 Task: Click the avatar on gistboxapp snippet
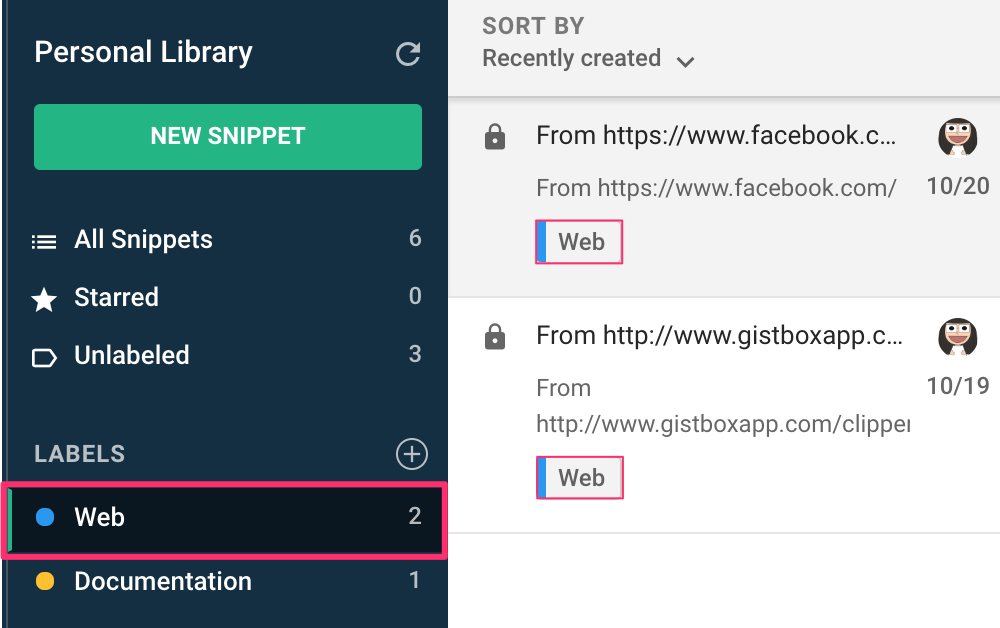(x=957, y=338)
